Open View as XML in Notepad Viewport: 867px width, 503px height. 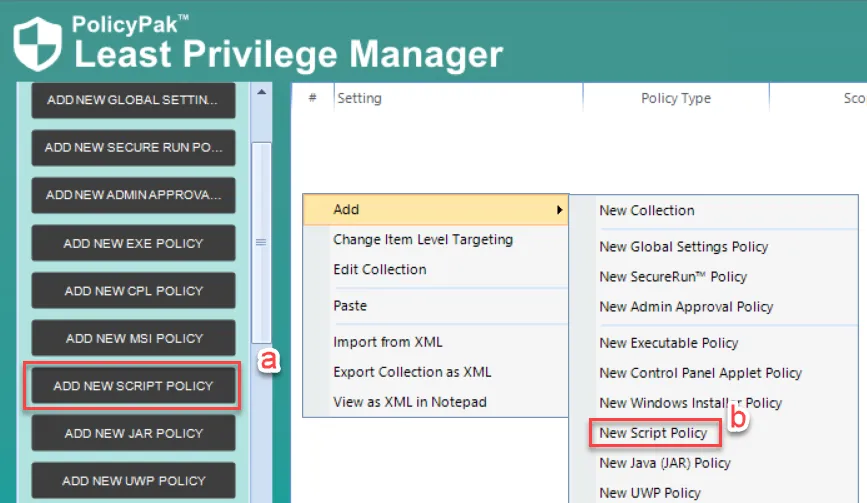tap(410, 402)
